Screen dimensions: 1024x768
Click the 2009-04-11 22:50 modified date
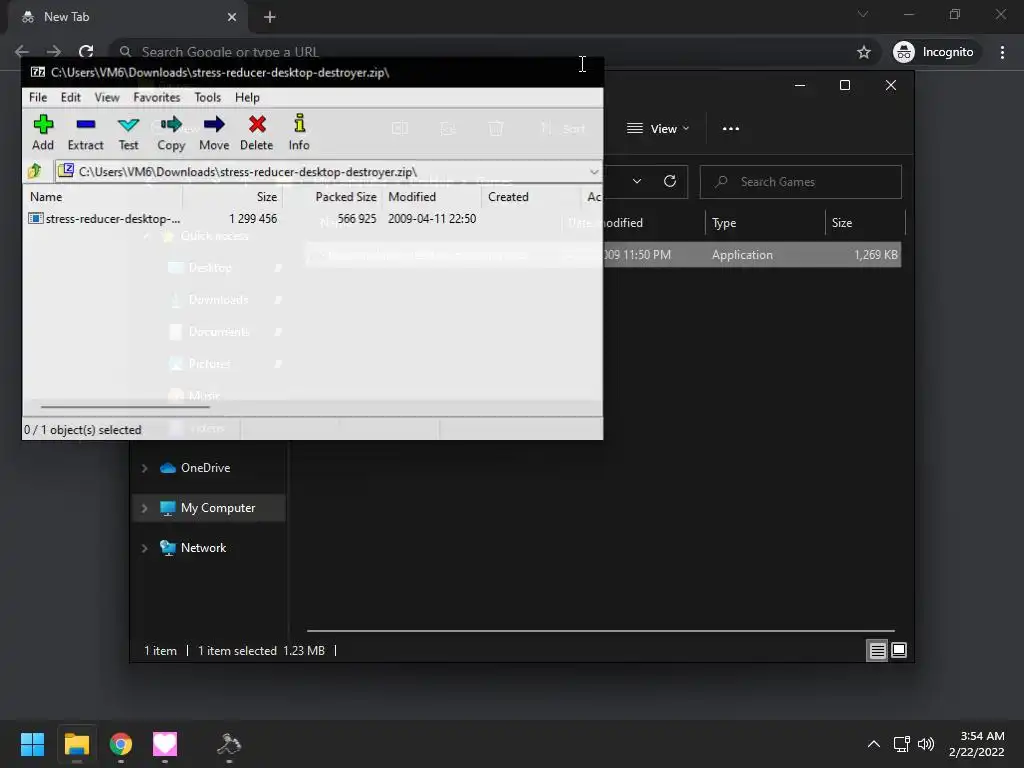(x=432, y=219)
